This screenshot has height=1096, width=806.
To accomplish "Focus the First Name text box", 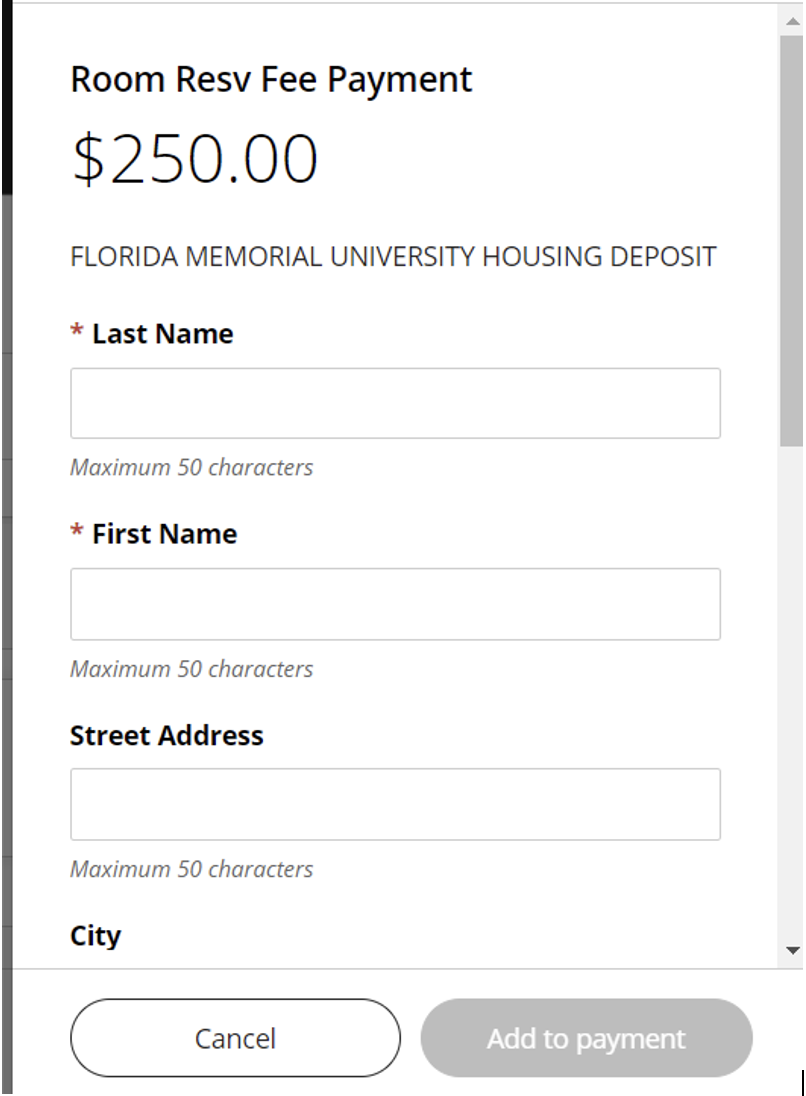I will tap(395, 604).
